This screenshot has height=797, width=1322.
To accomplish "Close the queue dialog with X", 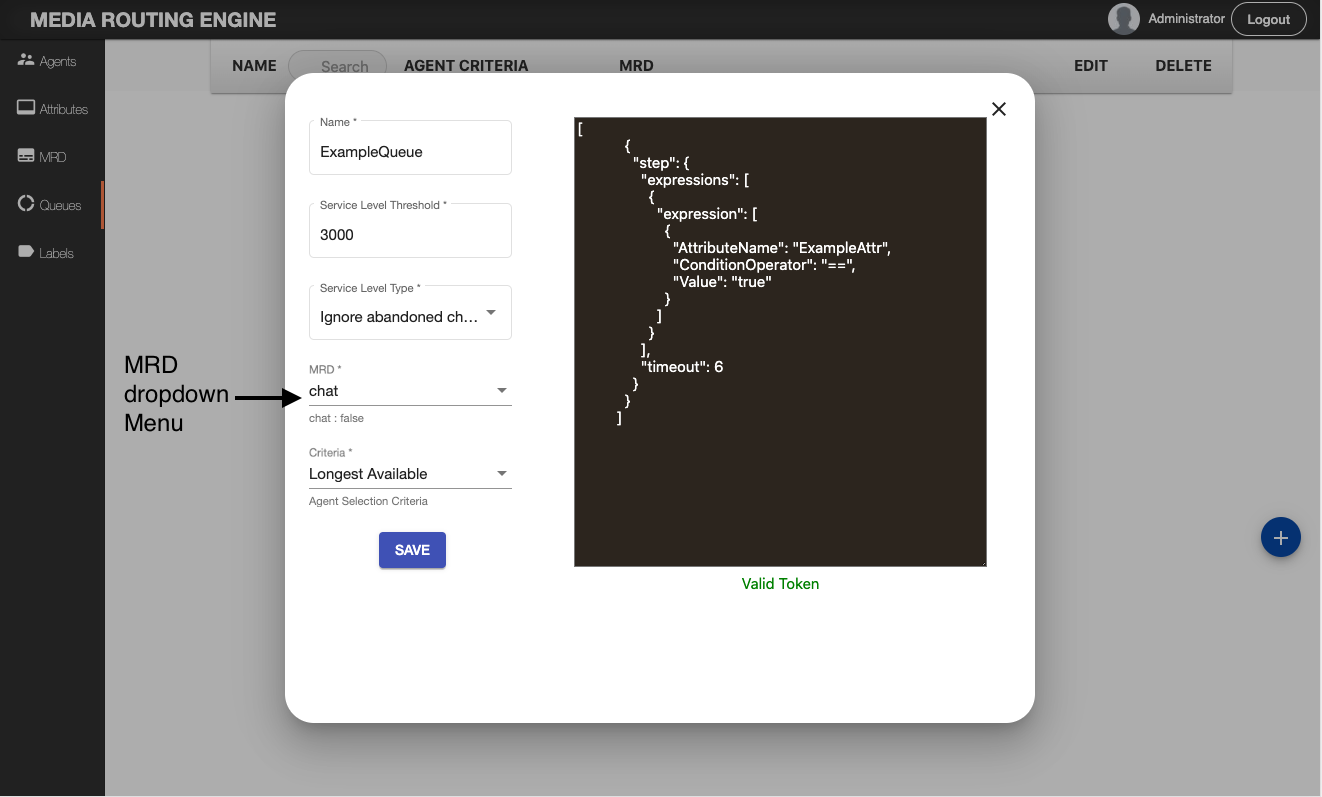I will [x=998, y=109].
